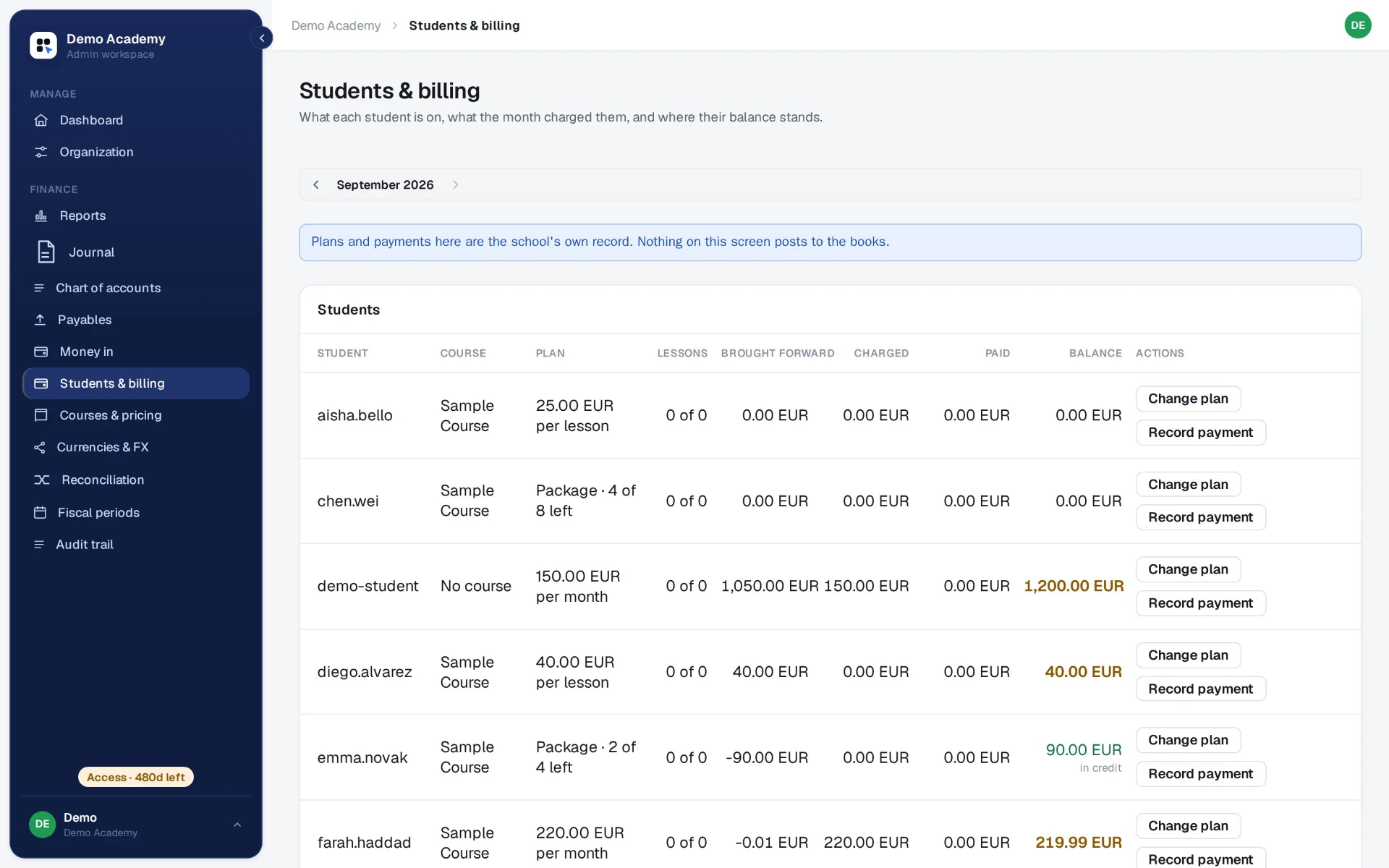This screenshot has width=1389, height=868.
Task: Record payment for farah.haddad
Action: pyautogui.click(x=1200, y=858)
